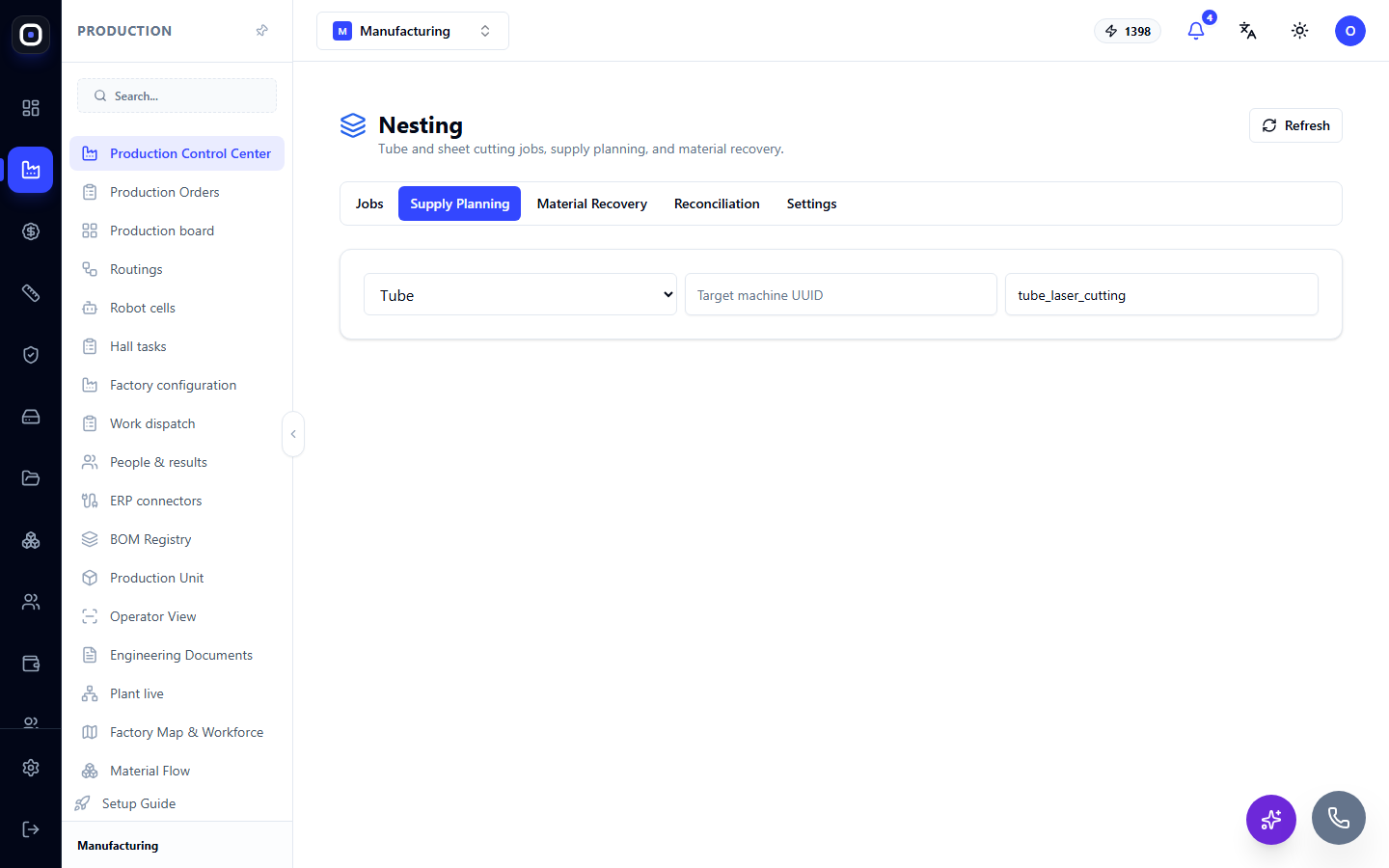Image resolution: width=1389 pixels, height=868 pixels.
Task: Click the wallet icon in left rail
Action: click(31, 664)
